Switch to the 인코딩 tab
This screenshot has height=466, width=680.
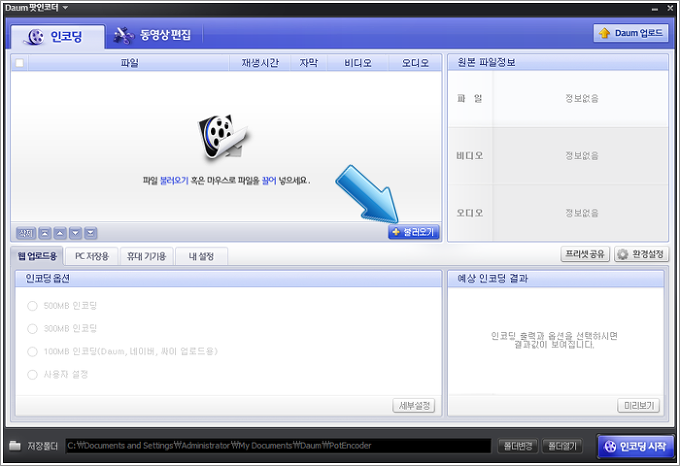[58, 36]
